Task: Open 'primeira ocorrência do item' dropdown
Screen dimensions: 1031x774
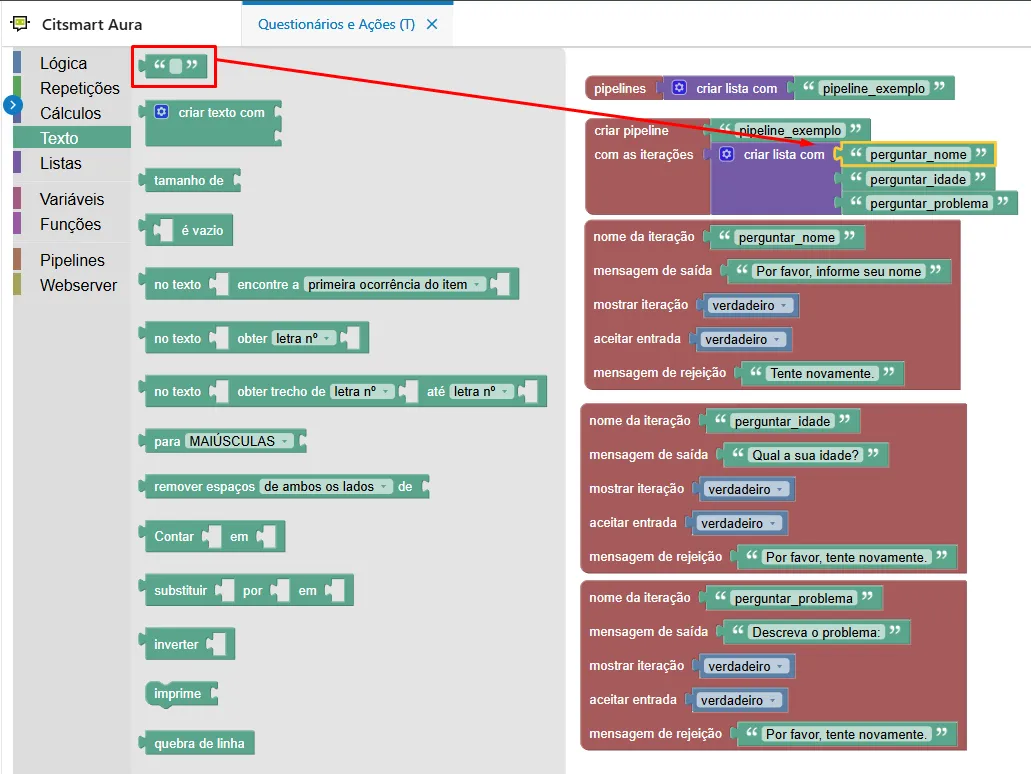Action: (395, 284)
